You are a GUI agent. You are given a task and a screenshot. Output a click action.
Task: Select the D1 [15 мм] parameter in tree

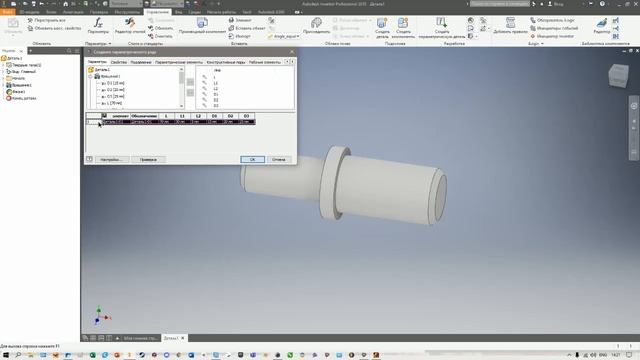click(113, 83)
